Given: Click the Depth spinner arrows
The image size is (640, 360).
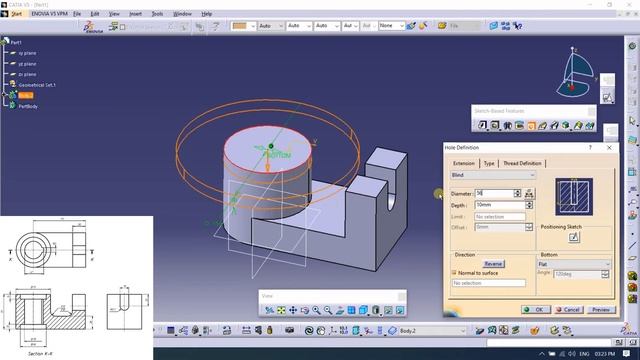Looking at the screenshot, I should (529, 205).
